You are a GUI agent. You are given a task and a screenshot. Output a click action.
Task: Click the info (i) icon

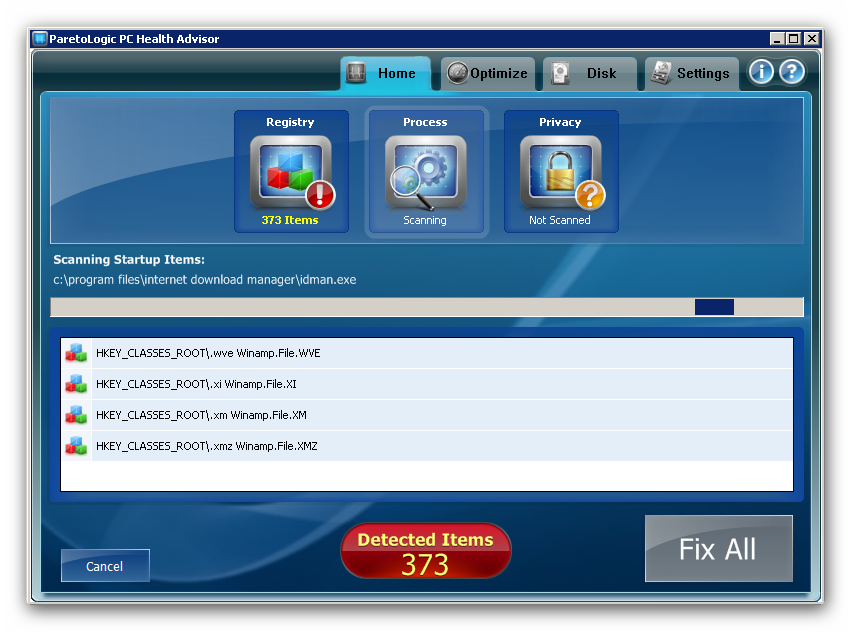[x=761, y=72]
